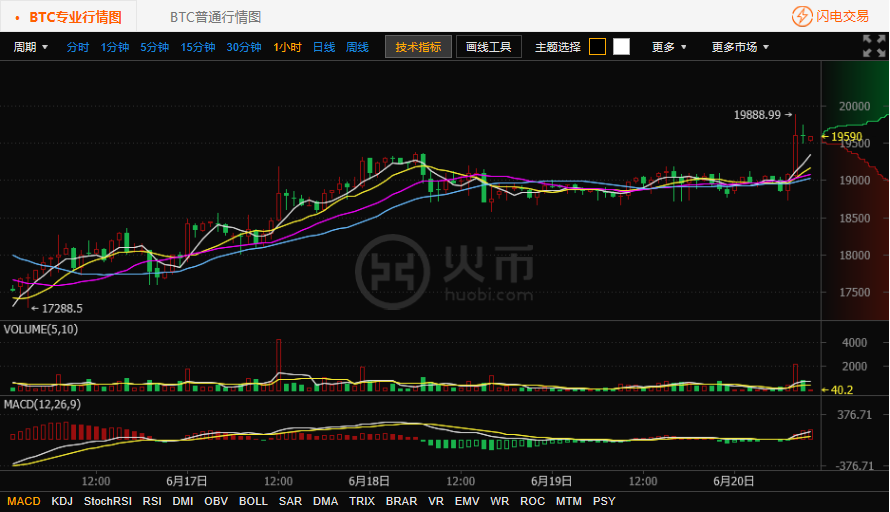Click the fullscreen expand icon
The image size is (890, 512).
pos(874,46)
